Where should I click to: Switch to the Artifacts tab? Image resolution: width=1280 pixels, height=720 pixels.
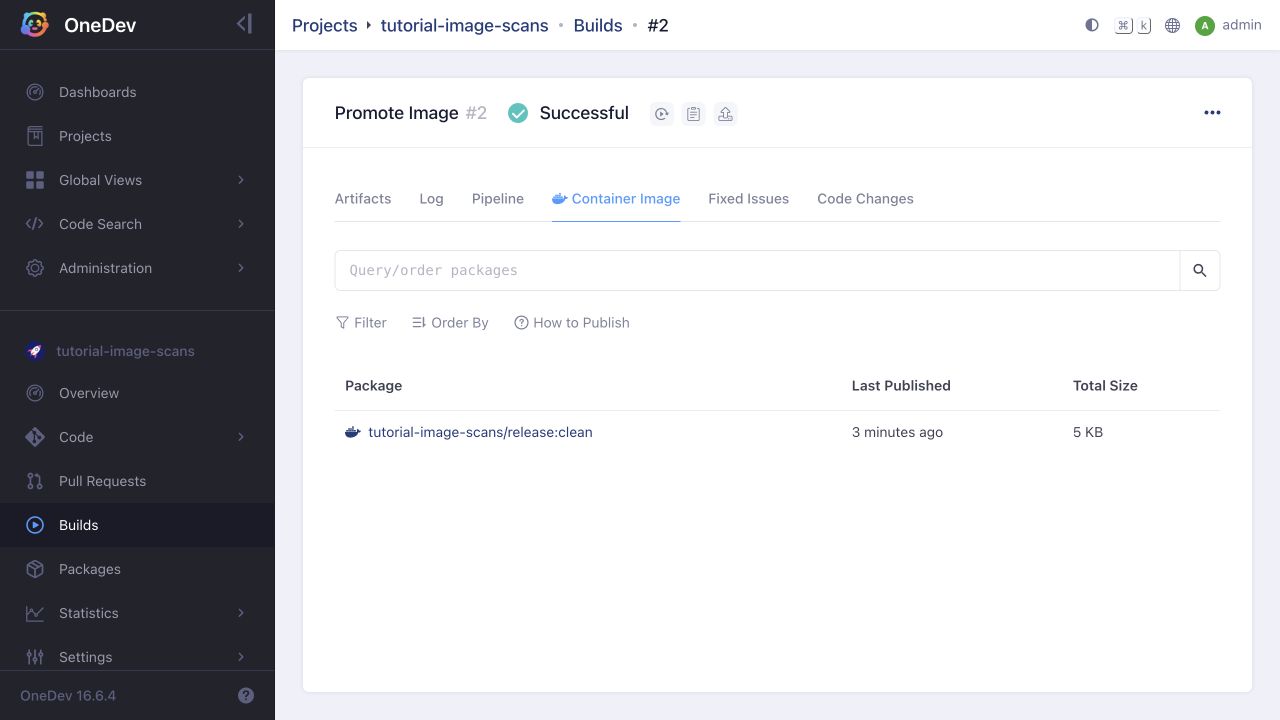click(363, 199)
